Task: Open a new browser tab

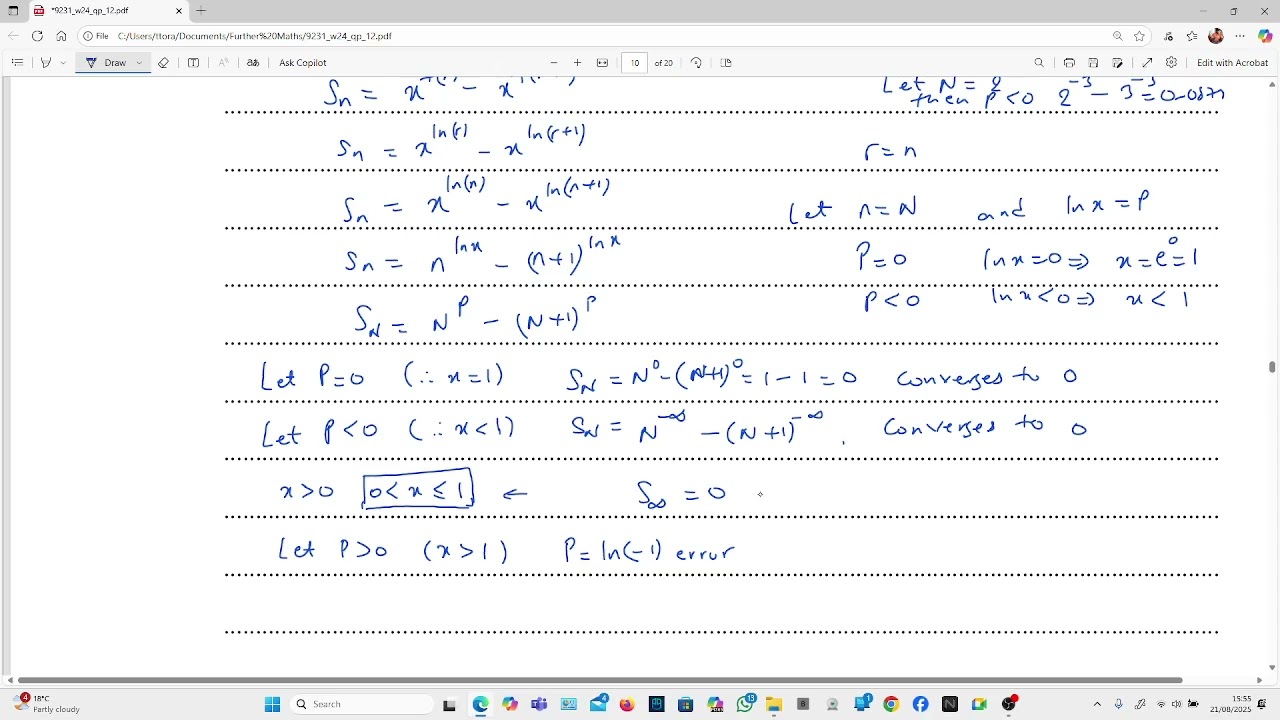Action: point(201,11)
